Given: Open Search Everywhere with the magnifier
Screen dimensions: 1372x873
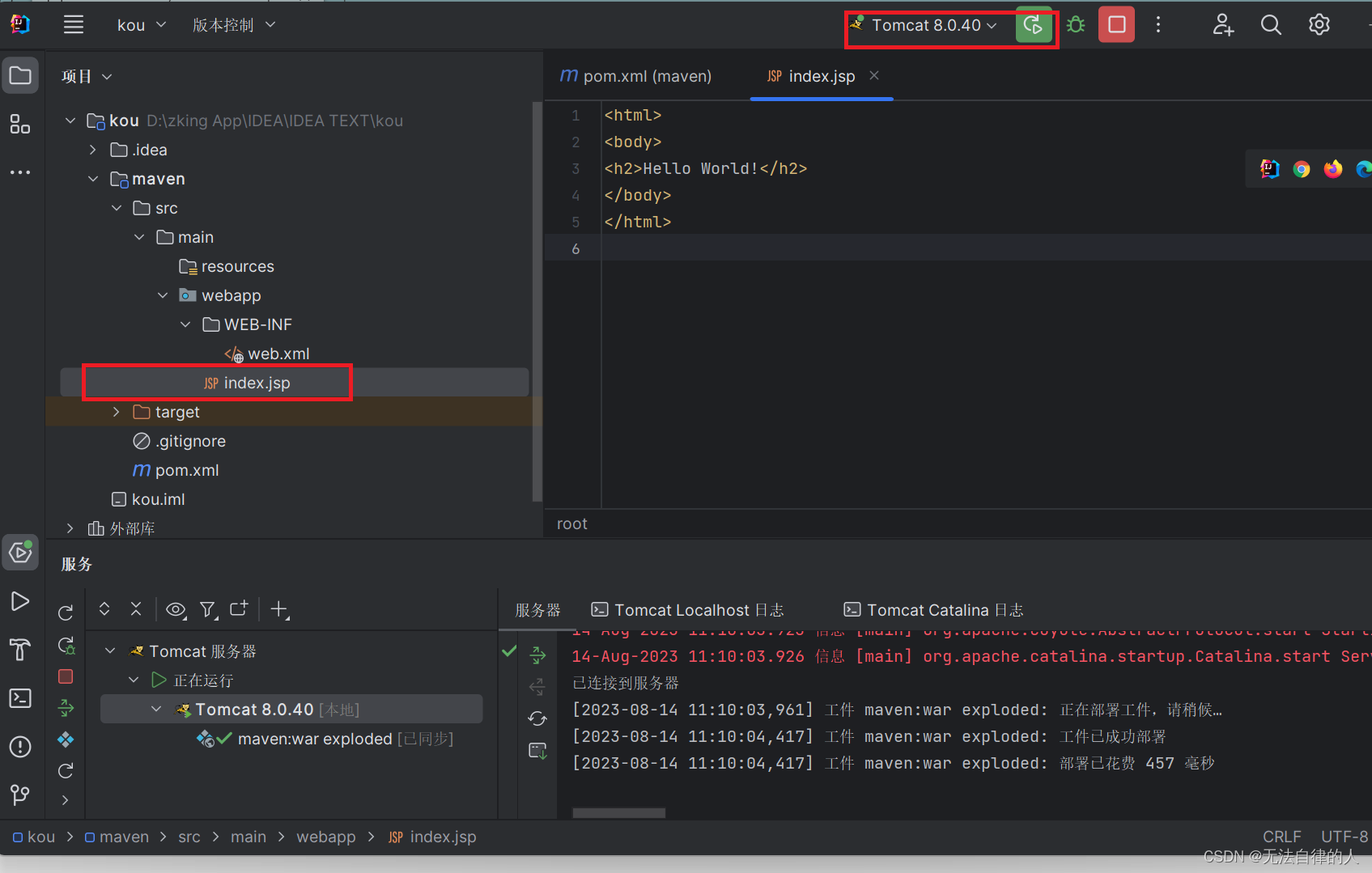Looking at the screenshot, I should (1271, 24).
